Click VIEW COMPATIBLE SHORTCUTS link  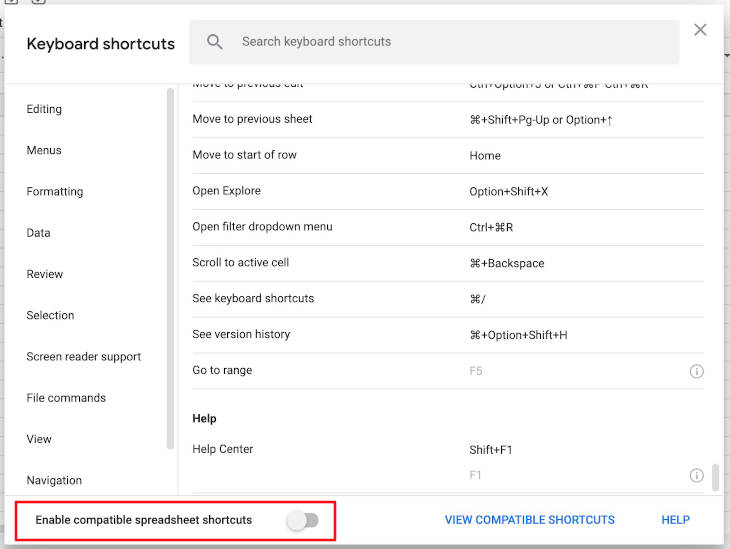530,520
